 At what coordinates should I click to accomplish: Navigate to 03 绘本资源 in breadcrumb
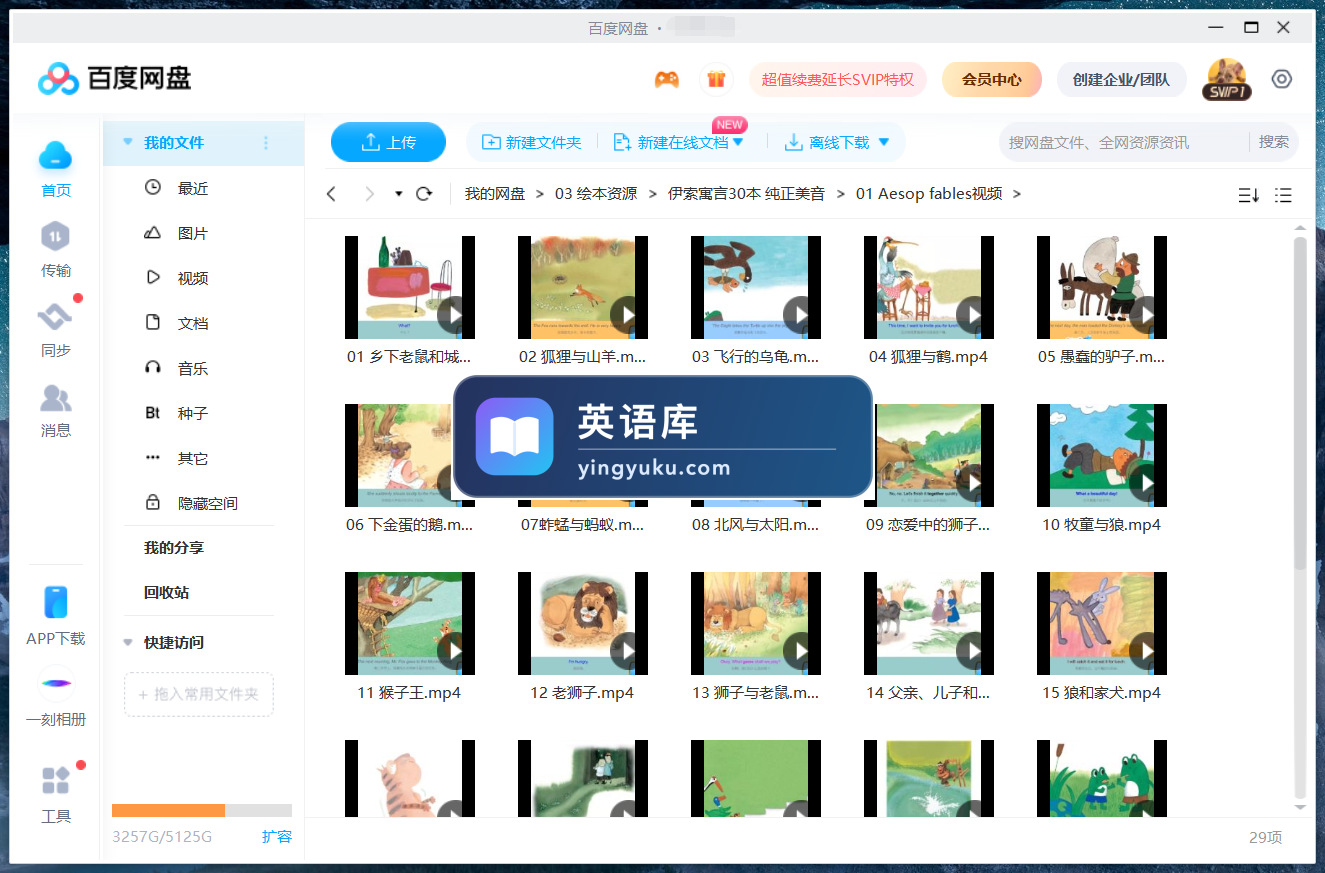click(596, 194)
